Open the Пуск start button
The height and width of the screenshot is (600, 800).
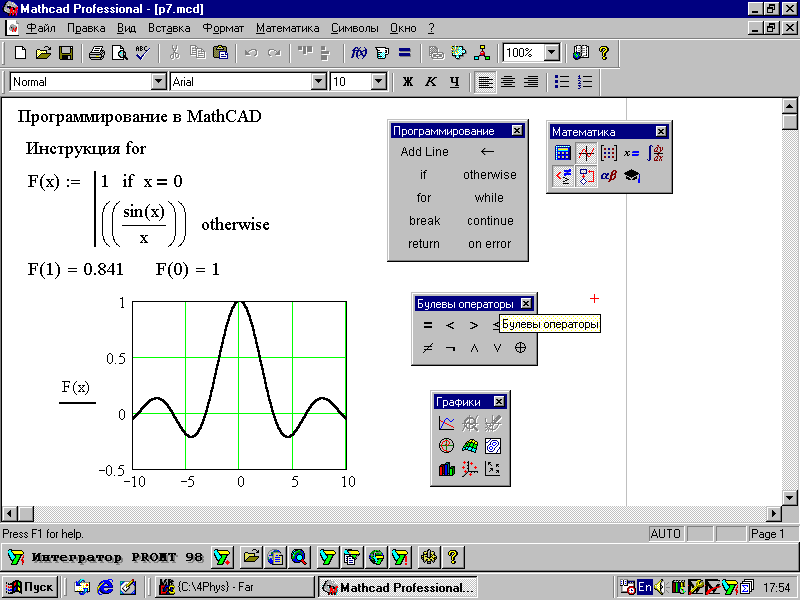pyautogui.click(x=30, y=587)
